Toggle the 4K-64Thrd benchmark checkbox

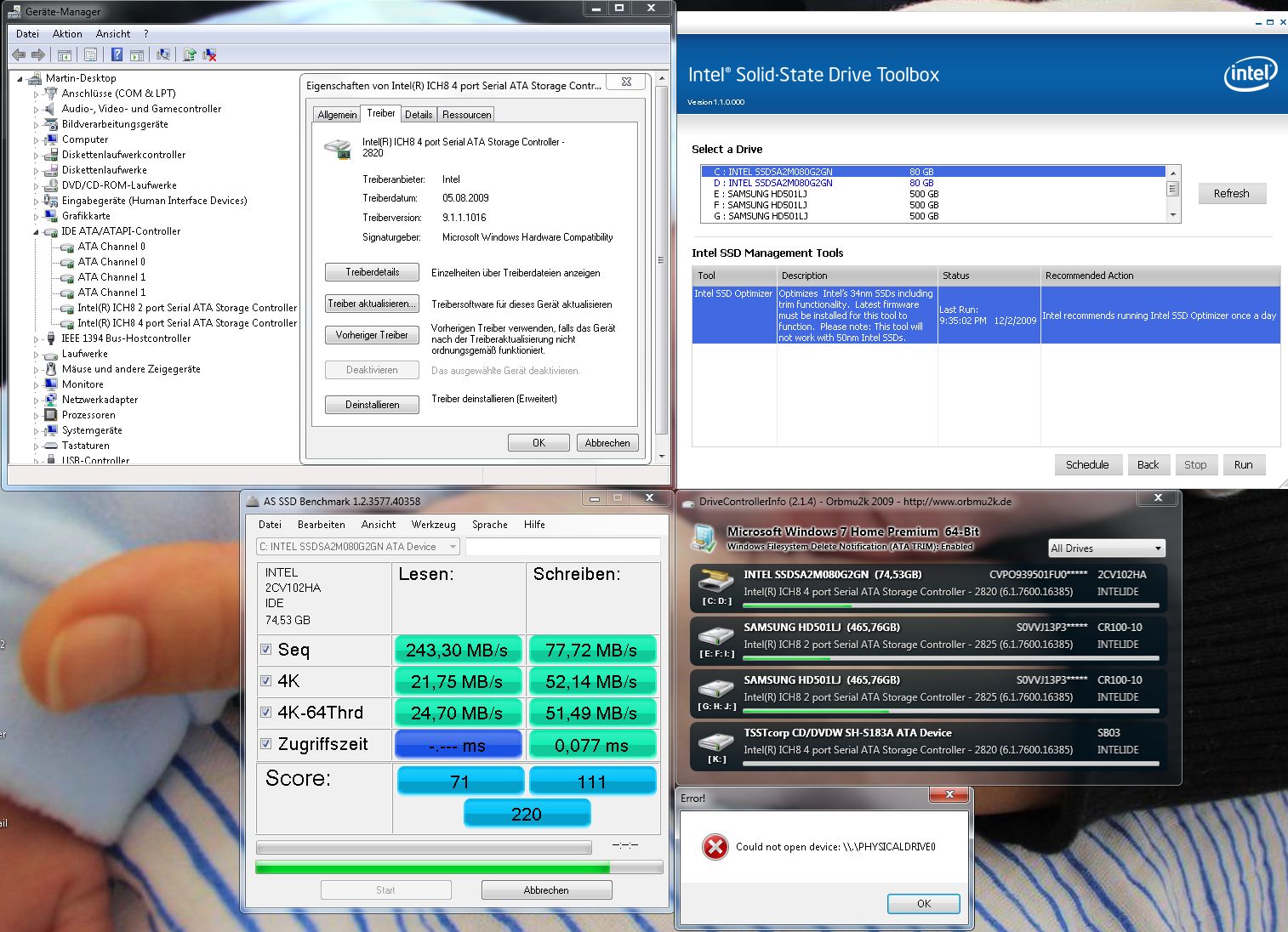click(x=266, y=713)
